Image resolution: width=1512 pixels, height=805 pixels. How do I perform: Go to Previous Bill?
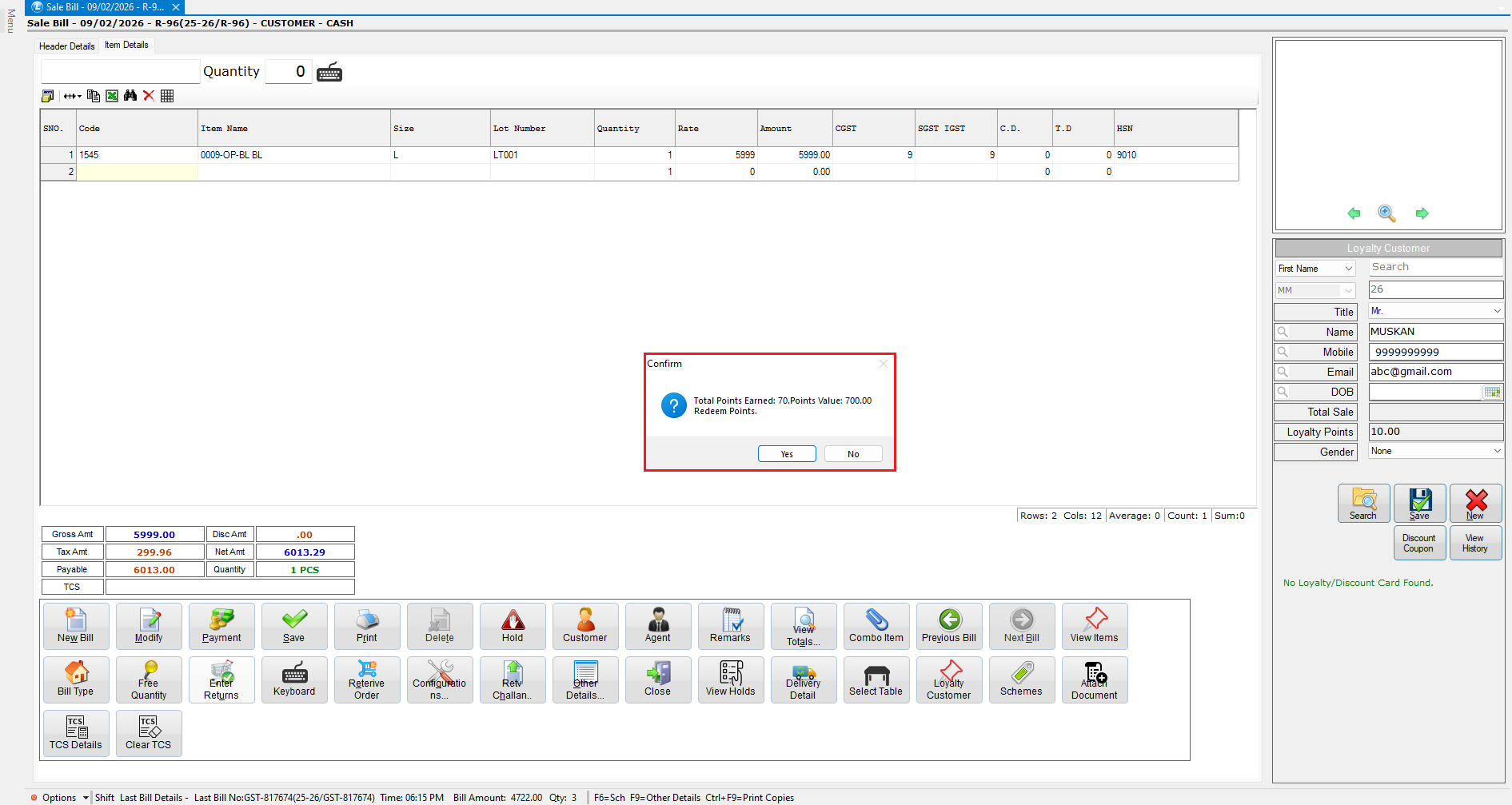tap(948, 626)
